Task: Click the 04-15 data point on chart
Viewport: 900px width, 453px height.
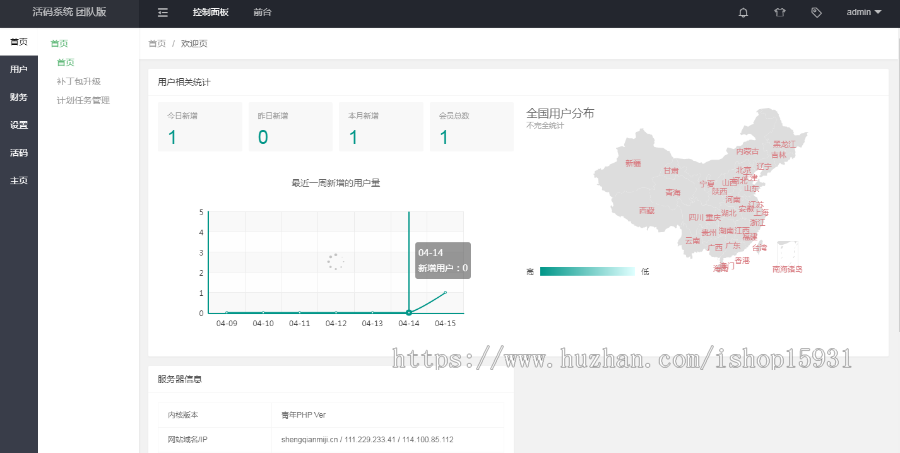Action: pos(445,293)
